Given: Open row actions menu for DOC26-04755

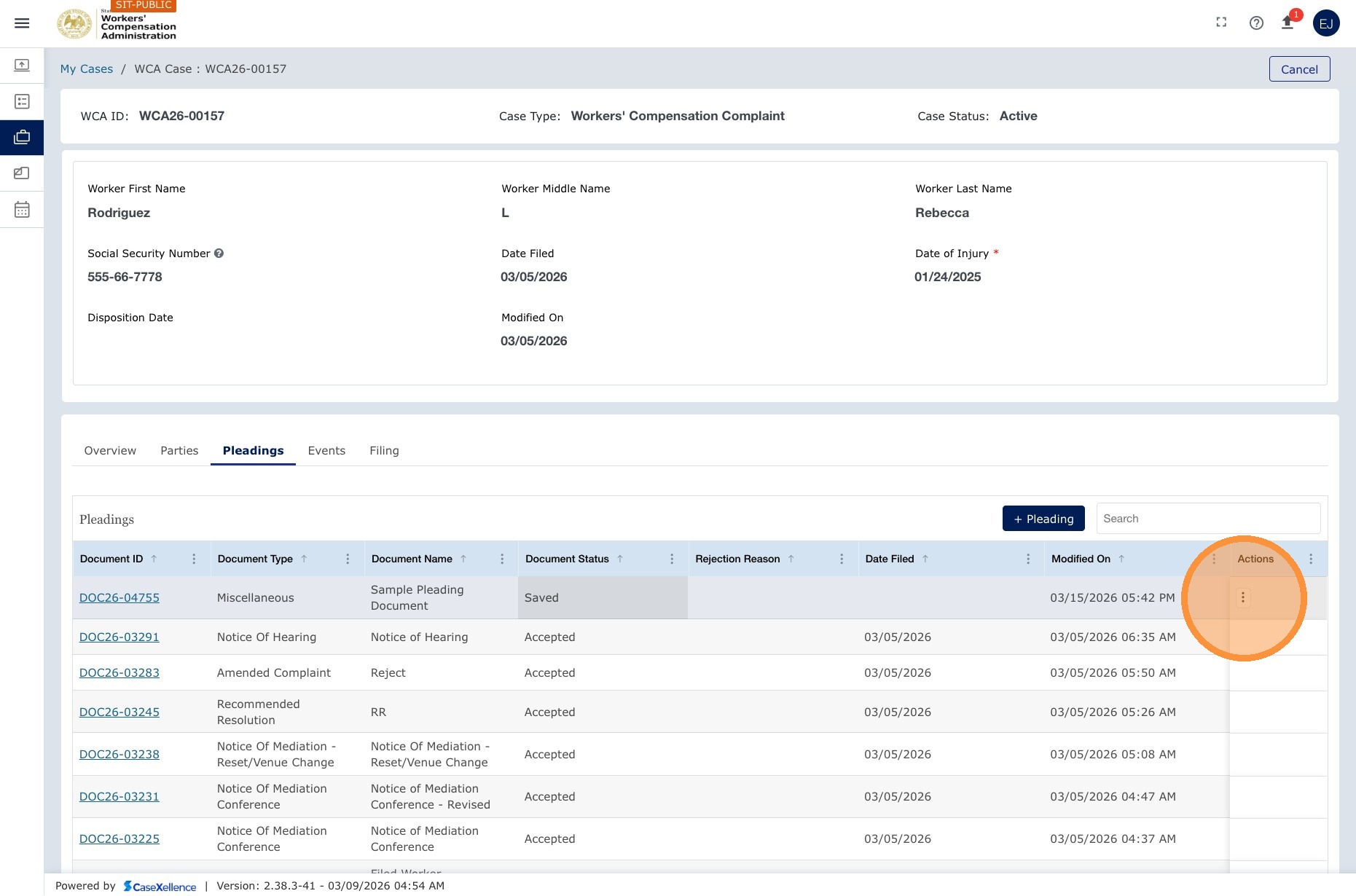Looking at the screenshot, I should 1243,597.
